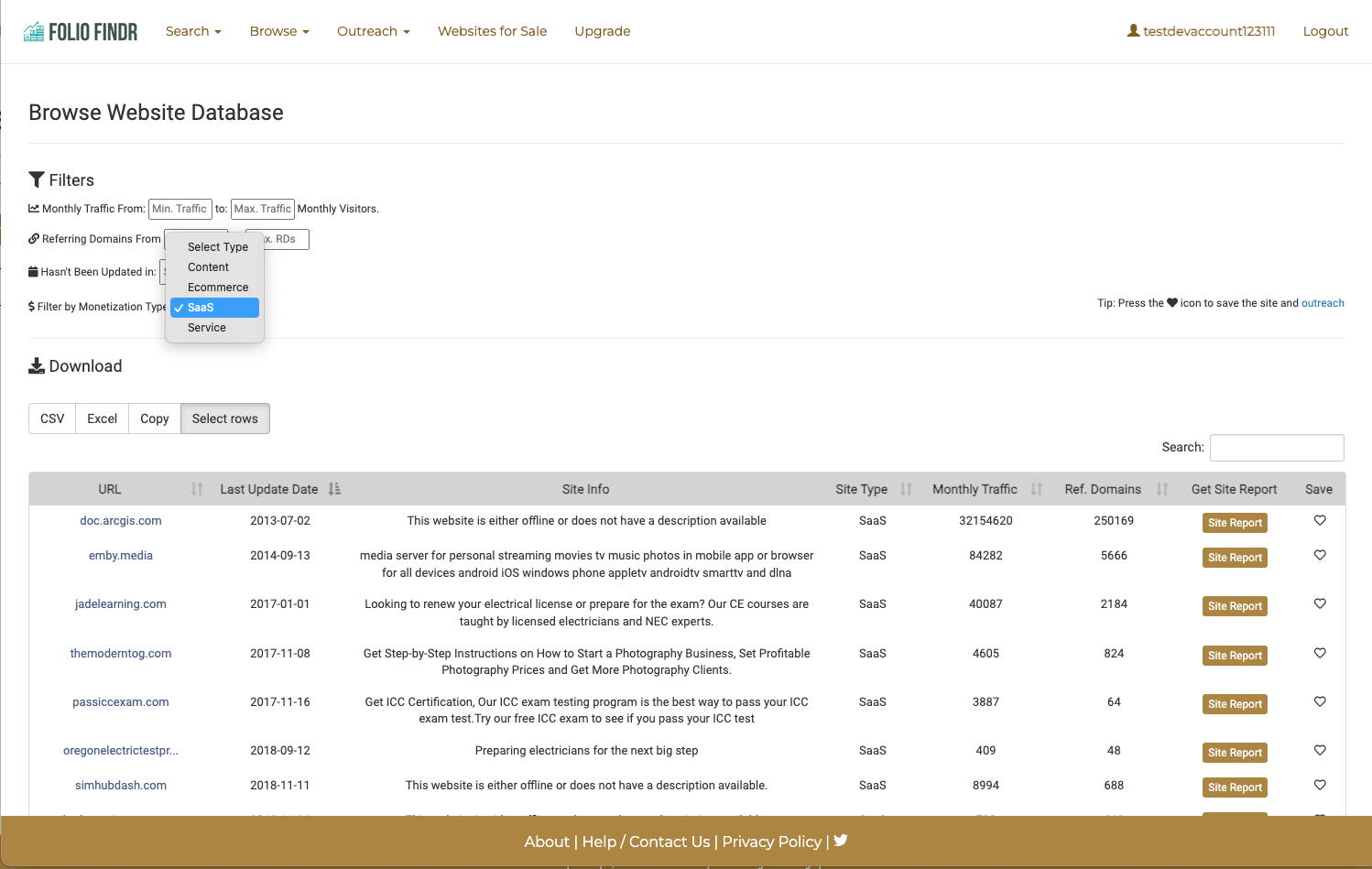Select the checked SaaS option
Image resolution: width=1372 pixels, height=869 pixels.
[215, 308]
